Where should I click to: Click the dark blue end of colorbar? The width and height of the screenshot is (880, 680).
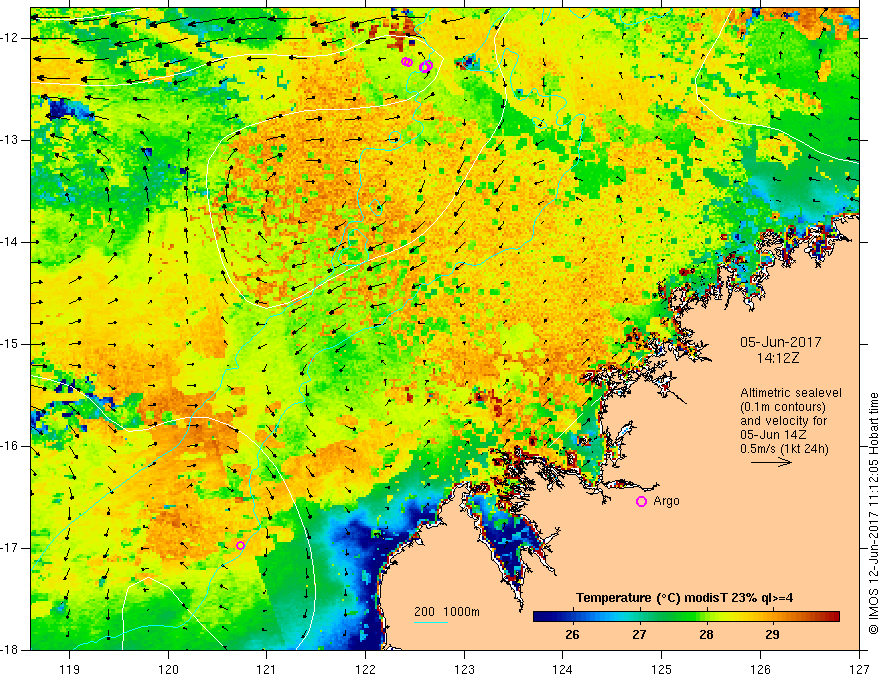click(x=538, y=617)
